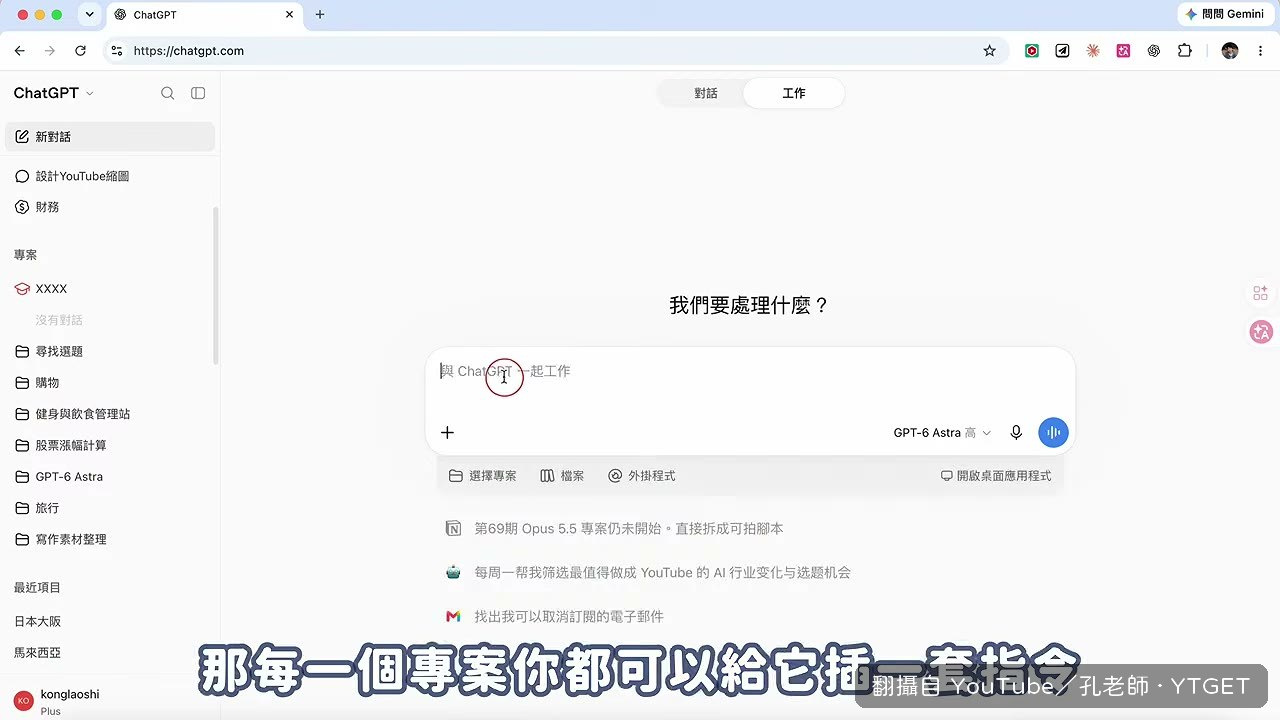
Task: Start voice mode with blue waveform button
Action: [x=1053, y=432]
